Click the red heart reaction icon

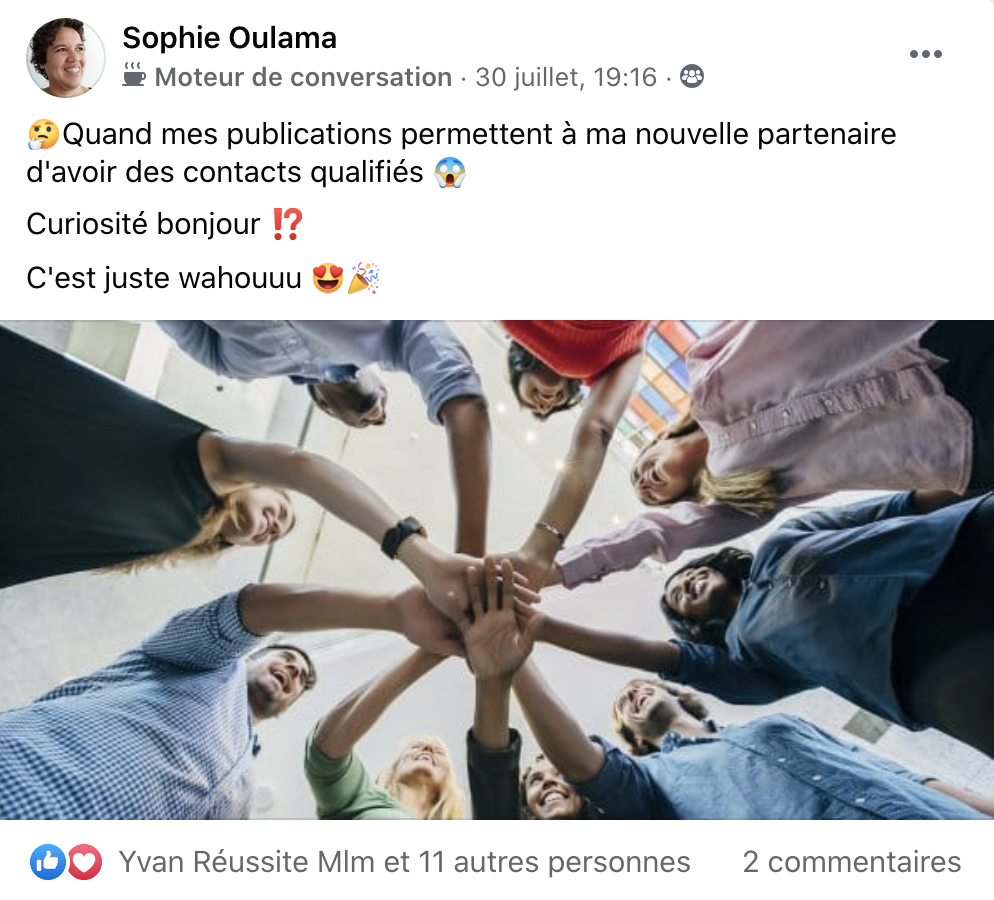point(84,862)
